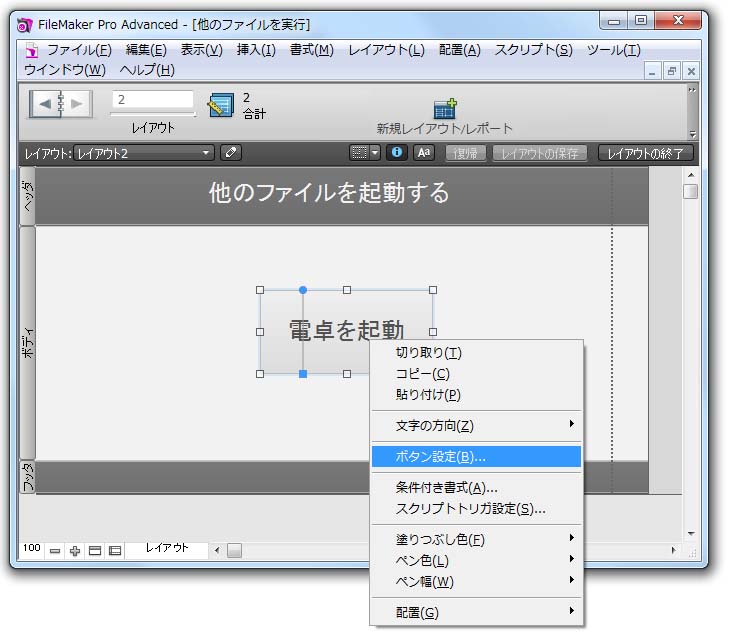Open the 表示(V) menu
This screenshot has height=635, width=729.
point(201,50)
